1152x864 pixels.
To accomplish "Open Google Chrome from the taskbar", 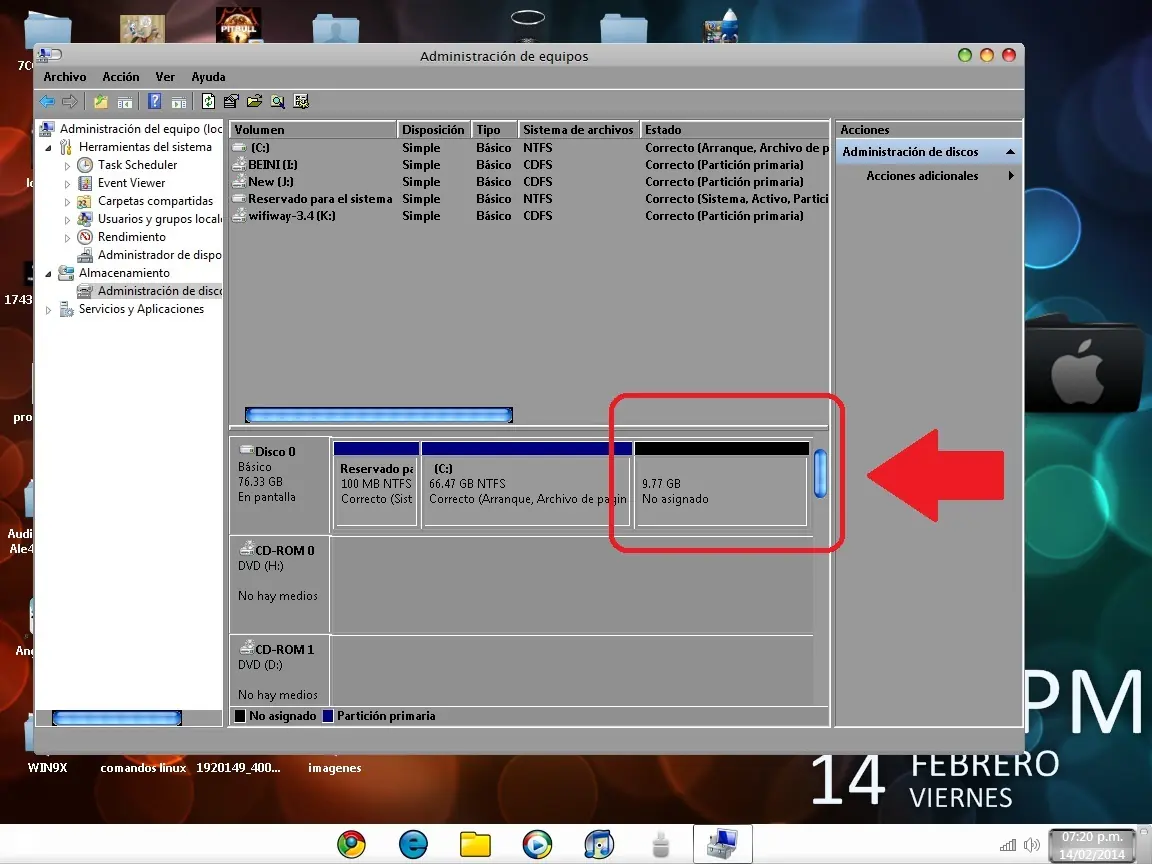I will (x=351, y=844).
